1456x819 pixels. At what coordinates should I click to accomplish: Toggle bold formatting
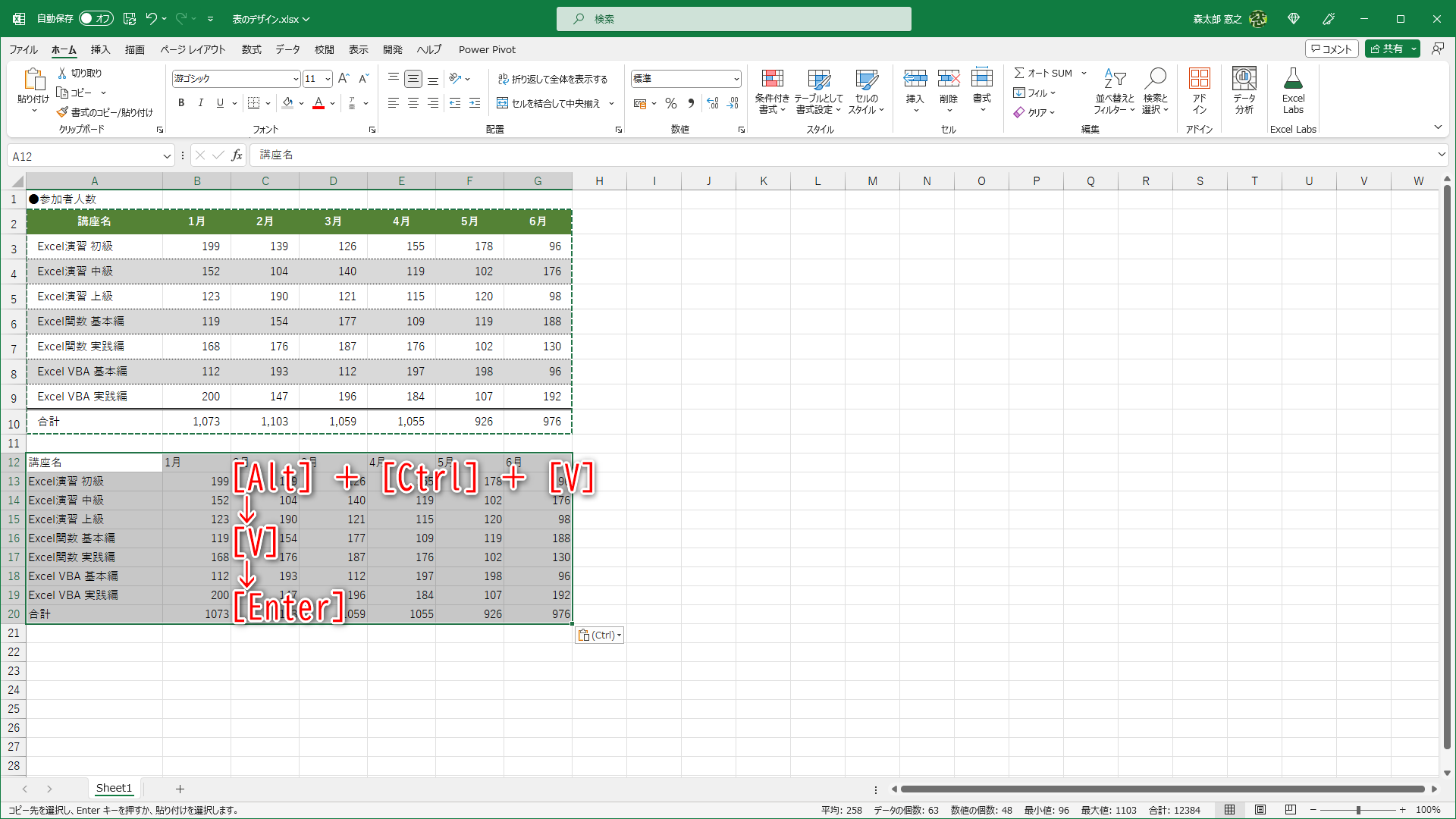pos(181,103)
